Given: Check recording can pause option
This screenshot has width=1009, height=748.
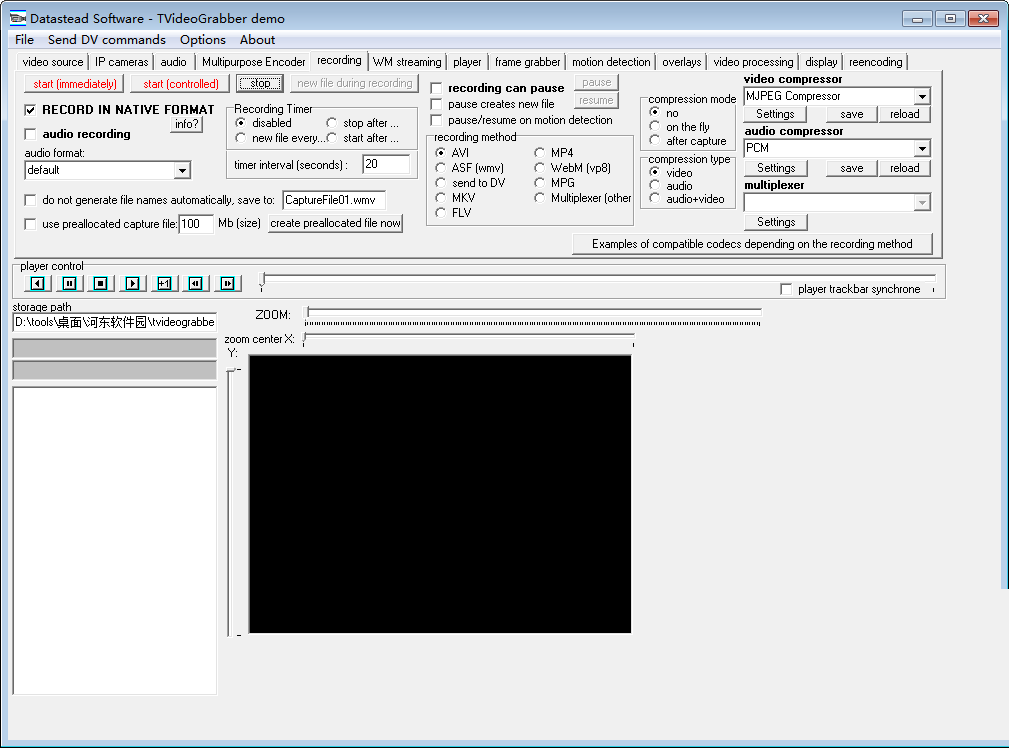Looking at the screenshot, I should point(436,88).
